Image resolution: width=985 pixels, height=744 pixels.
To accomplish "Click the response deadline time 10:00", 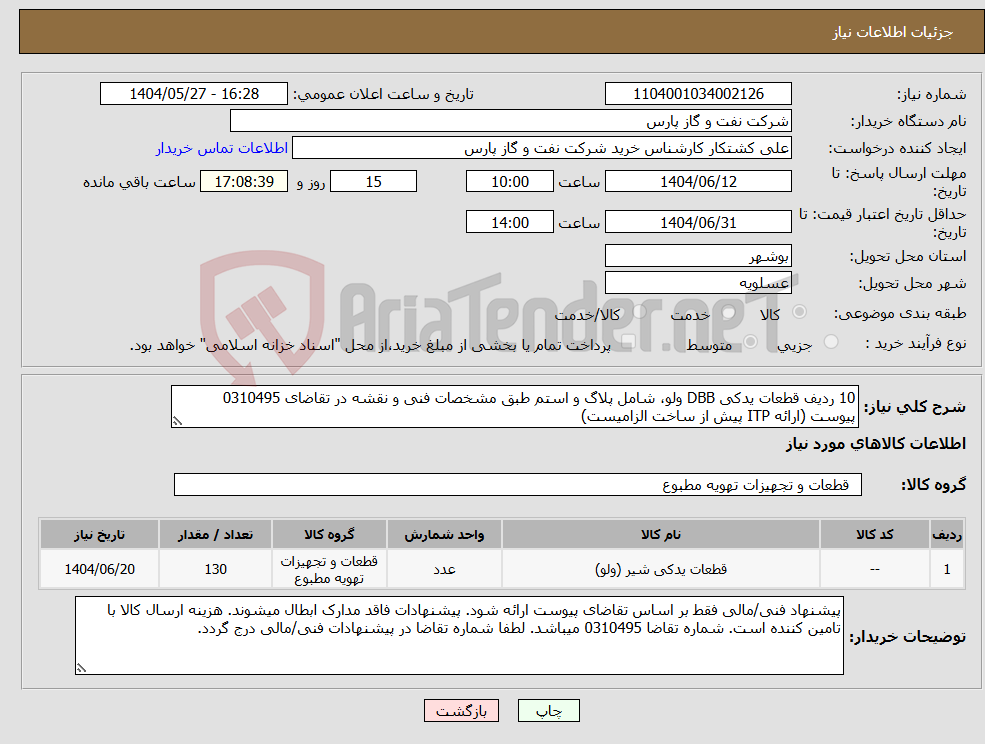I will point(509,182).
